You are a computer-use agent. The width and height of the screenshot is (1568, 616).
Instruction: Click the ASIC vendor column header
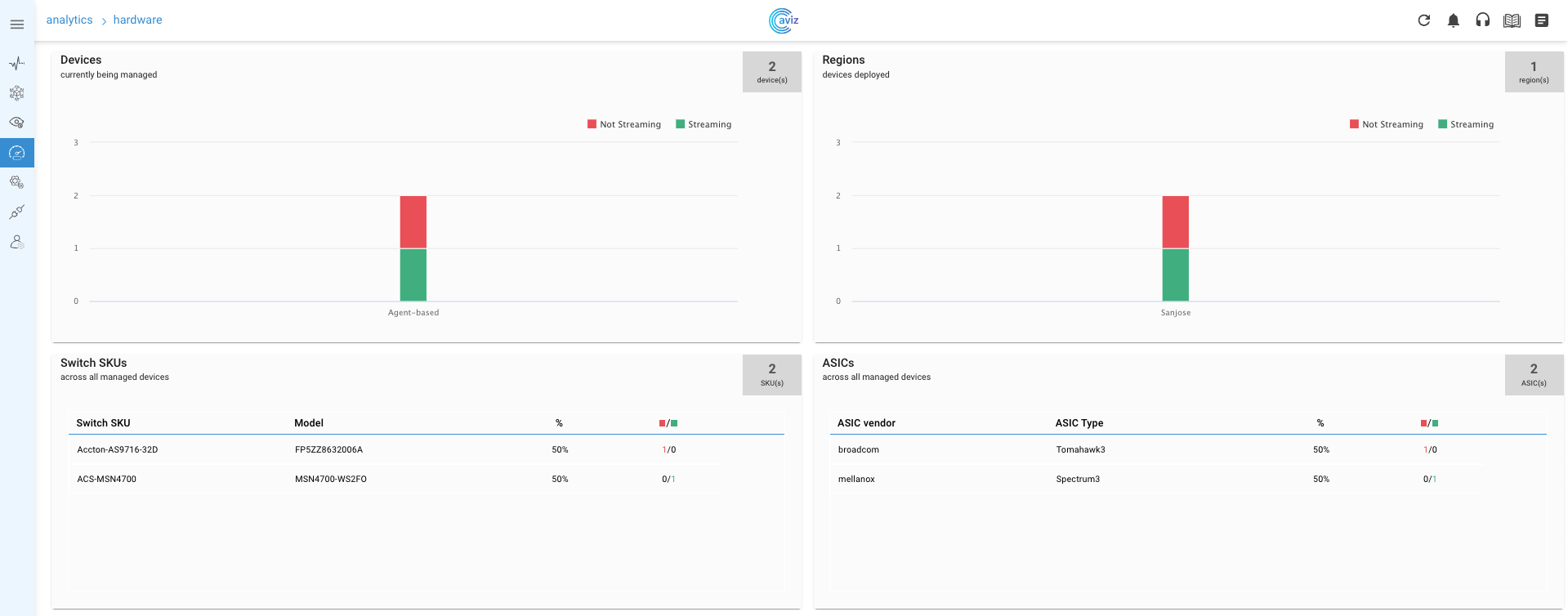pos(866,422)
